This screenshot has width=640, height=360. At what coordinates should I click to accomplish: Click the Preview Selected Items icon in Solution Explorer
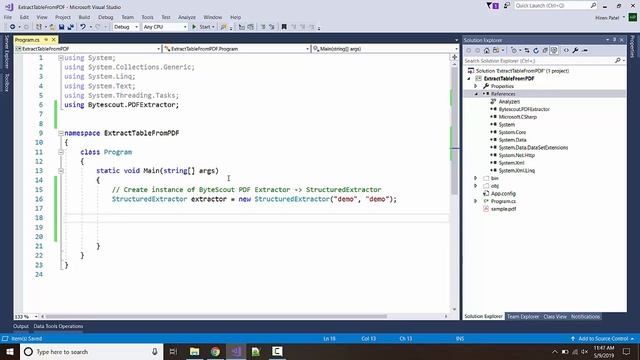pos(584,51)
